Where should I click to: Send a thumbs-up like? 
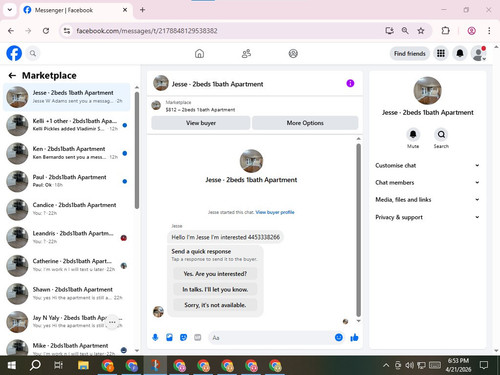pyautogui.click(x=354, y=338)
